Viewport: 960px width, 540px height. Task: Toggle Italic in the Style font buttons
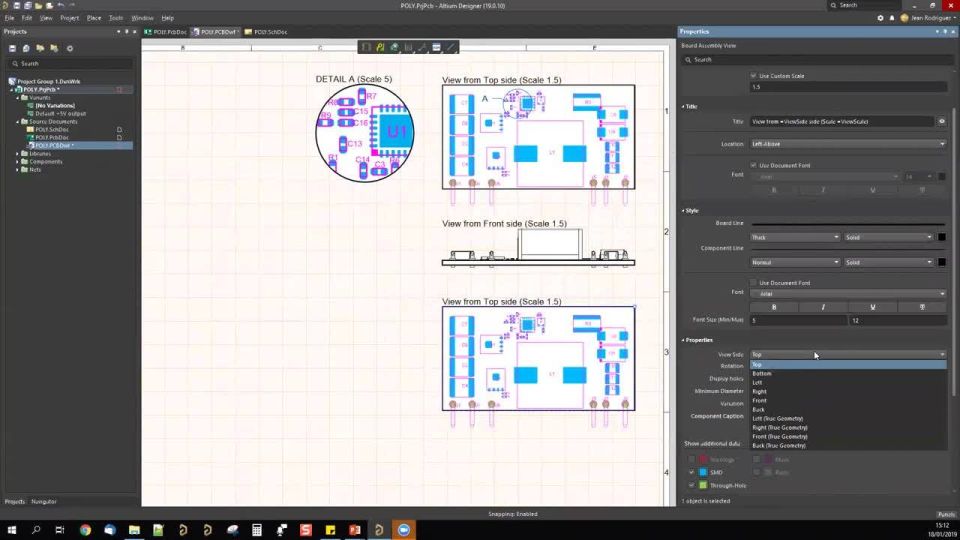(823, 307)
